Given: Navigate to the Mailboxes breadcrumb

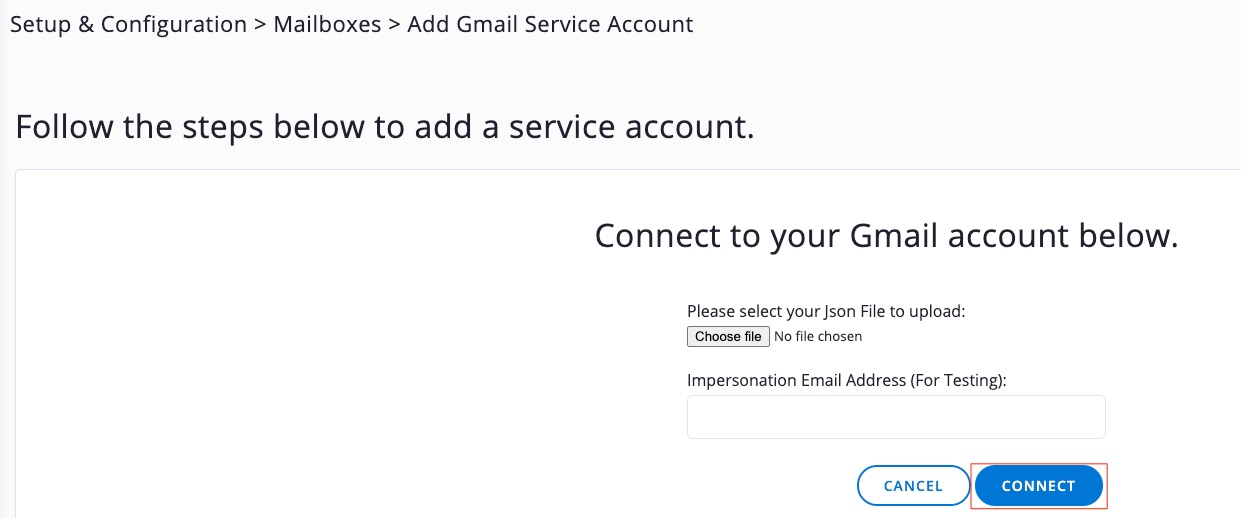Looking at the screenshot, I should (x=328, y=25).
